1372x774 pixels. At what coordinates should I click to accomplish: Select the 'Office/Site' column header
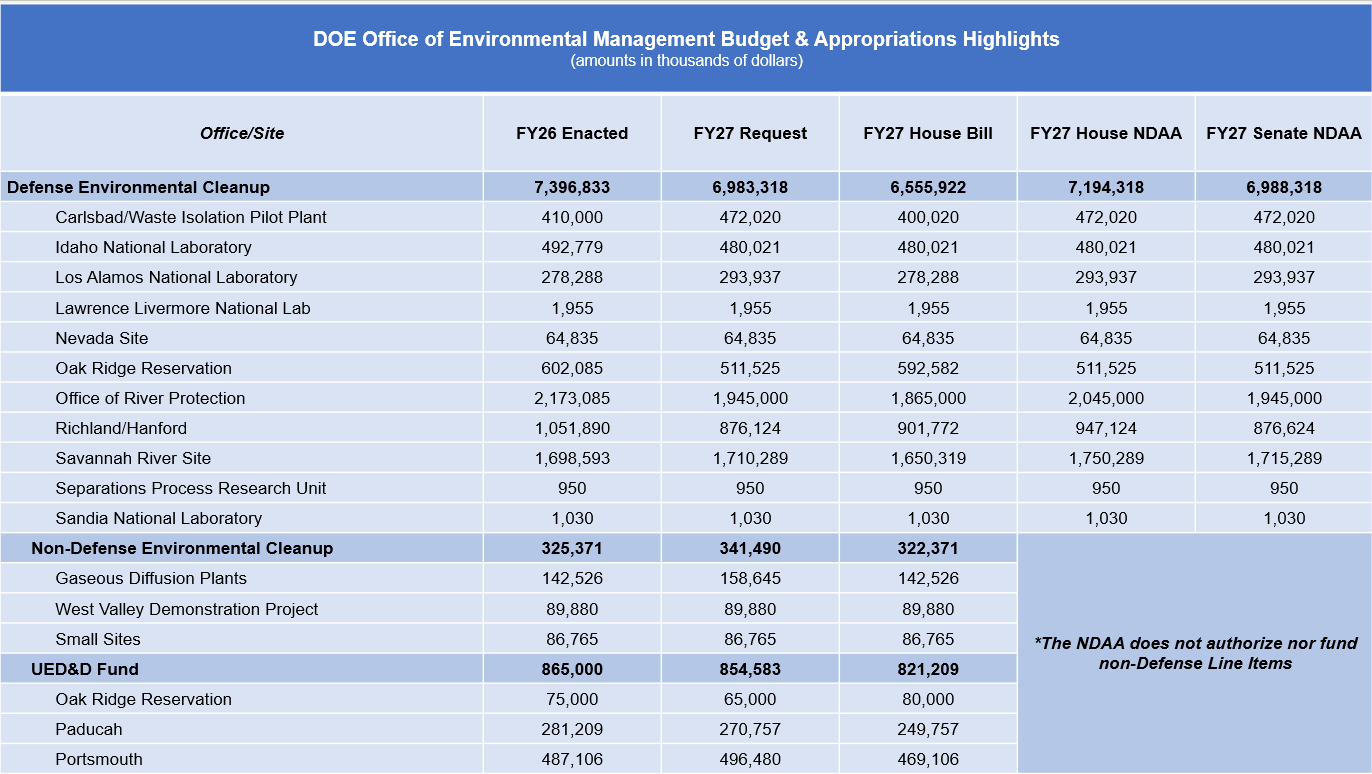(x=242, y=133)
